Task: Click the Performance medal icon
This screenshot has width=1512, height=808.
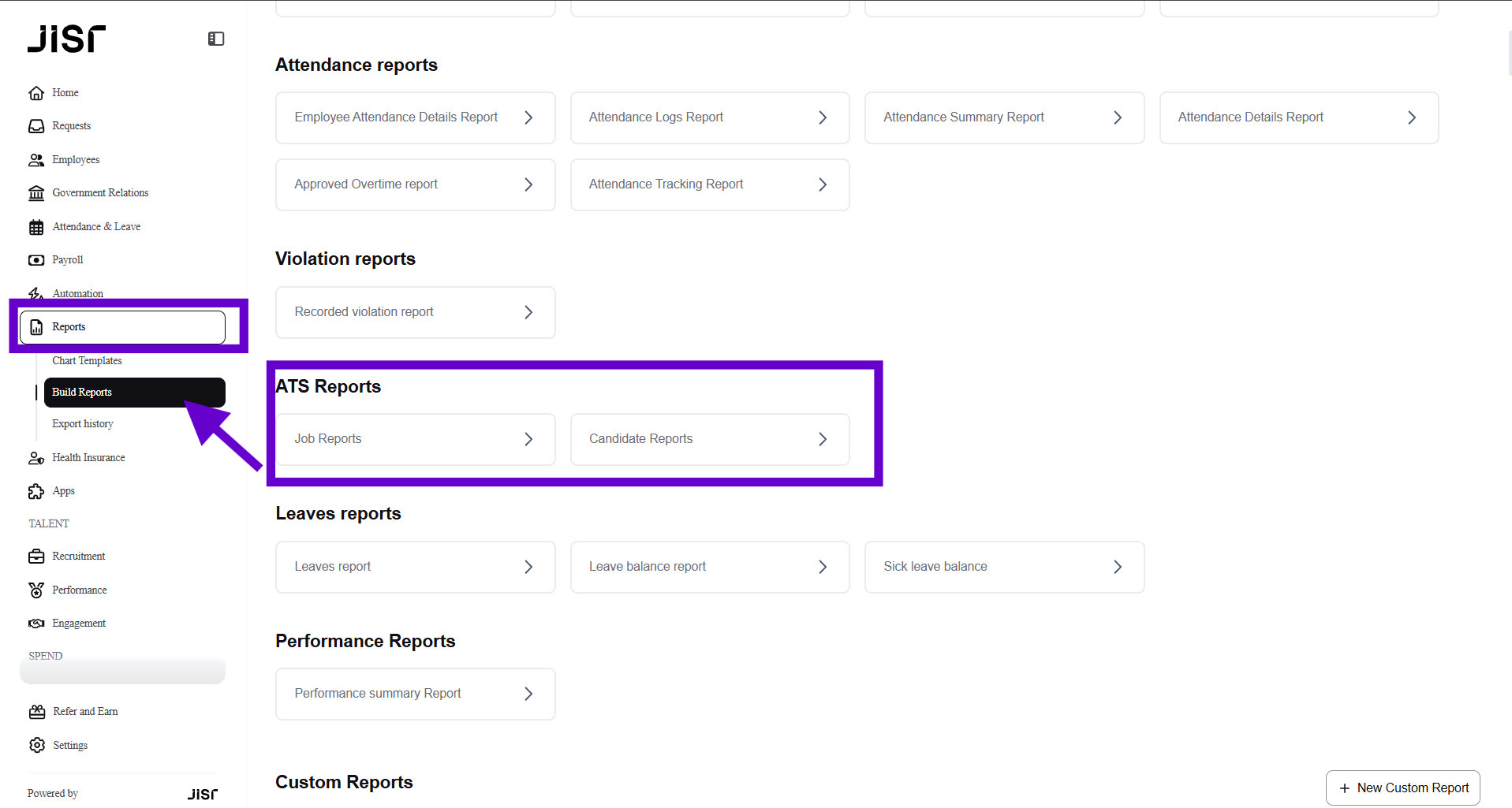Action: coord(36,590)
